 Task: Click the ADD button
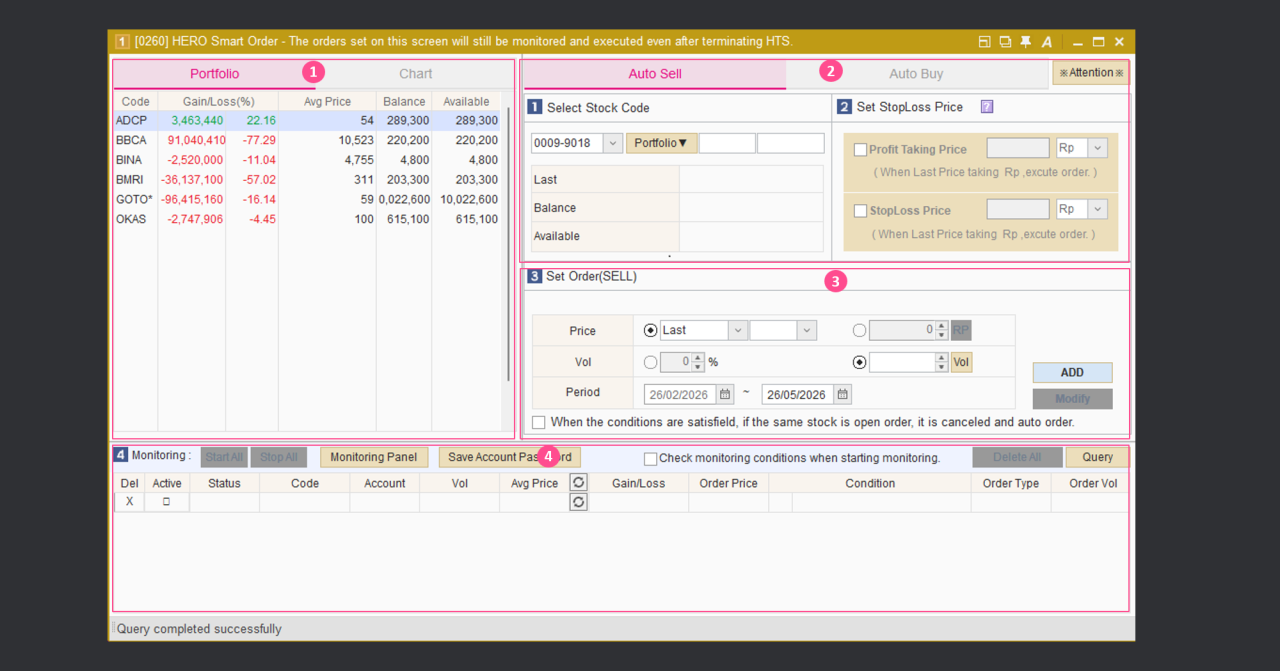click(x=1072, y=372)
